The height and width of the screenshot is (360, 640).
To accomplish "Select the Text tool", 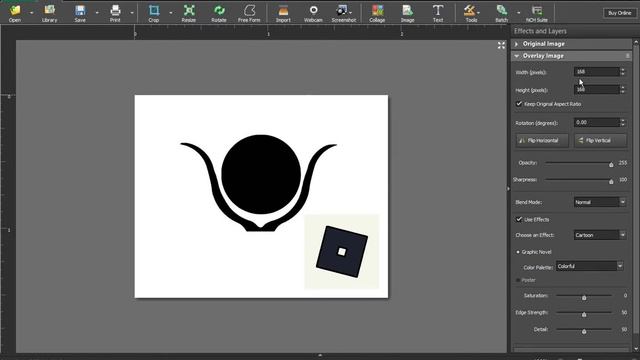I will [438, 13].
